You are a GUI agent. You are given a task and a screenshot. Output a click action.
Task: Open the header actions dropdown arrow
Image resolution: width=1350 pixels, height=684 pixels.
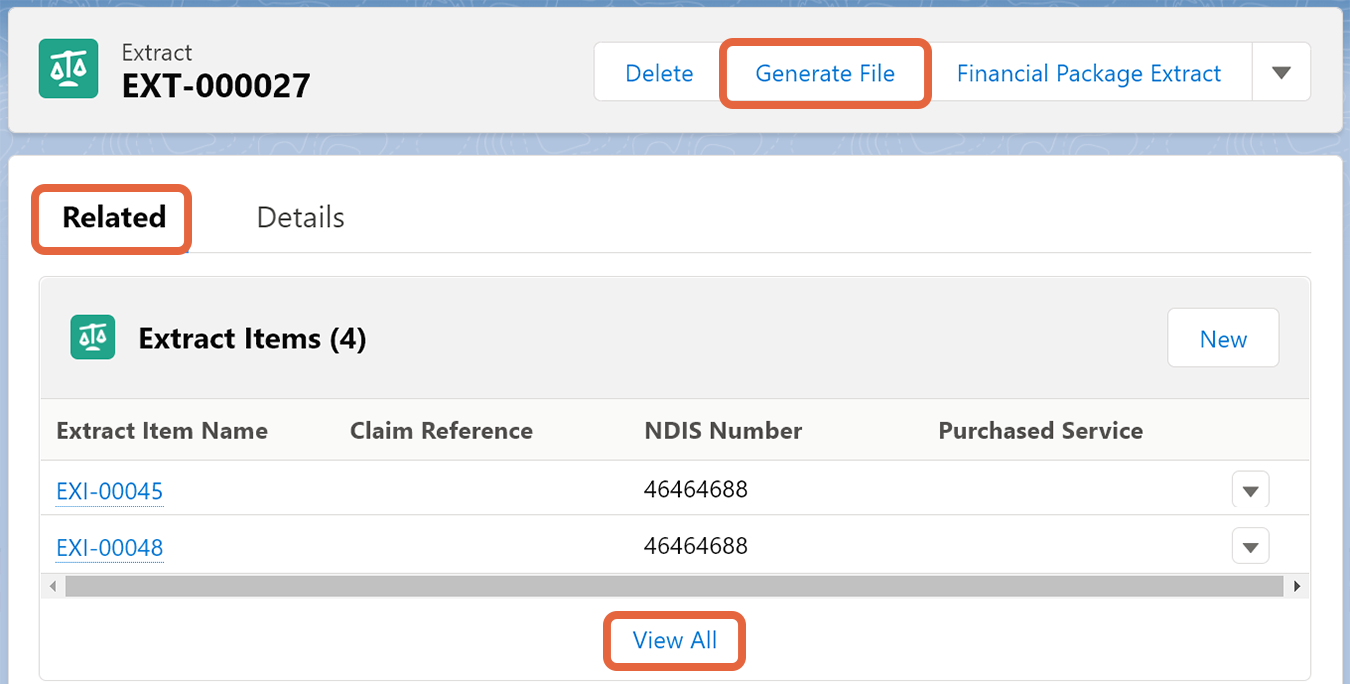(x=1281, y=72)
